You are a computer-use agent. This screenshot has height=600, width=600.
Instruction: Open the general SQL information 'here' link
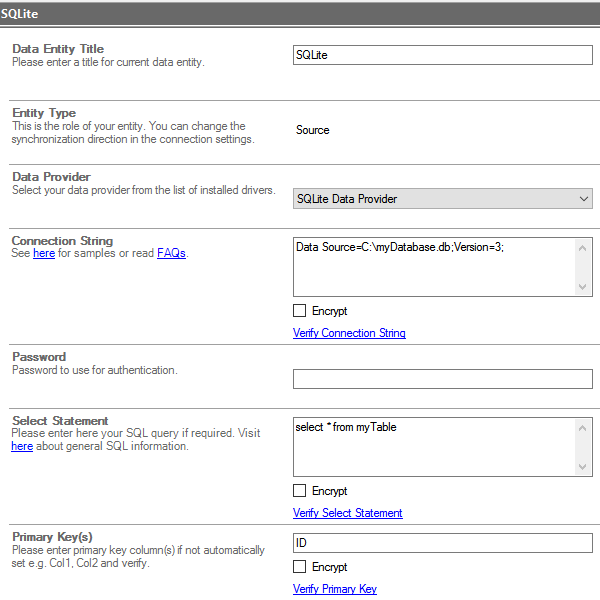point(22,447)
